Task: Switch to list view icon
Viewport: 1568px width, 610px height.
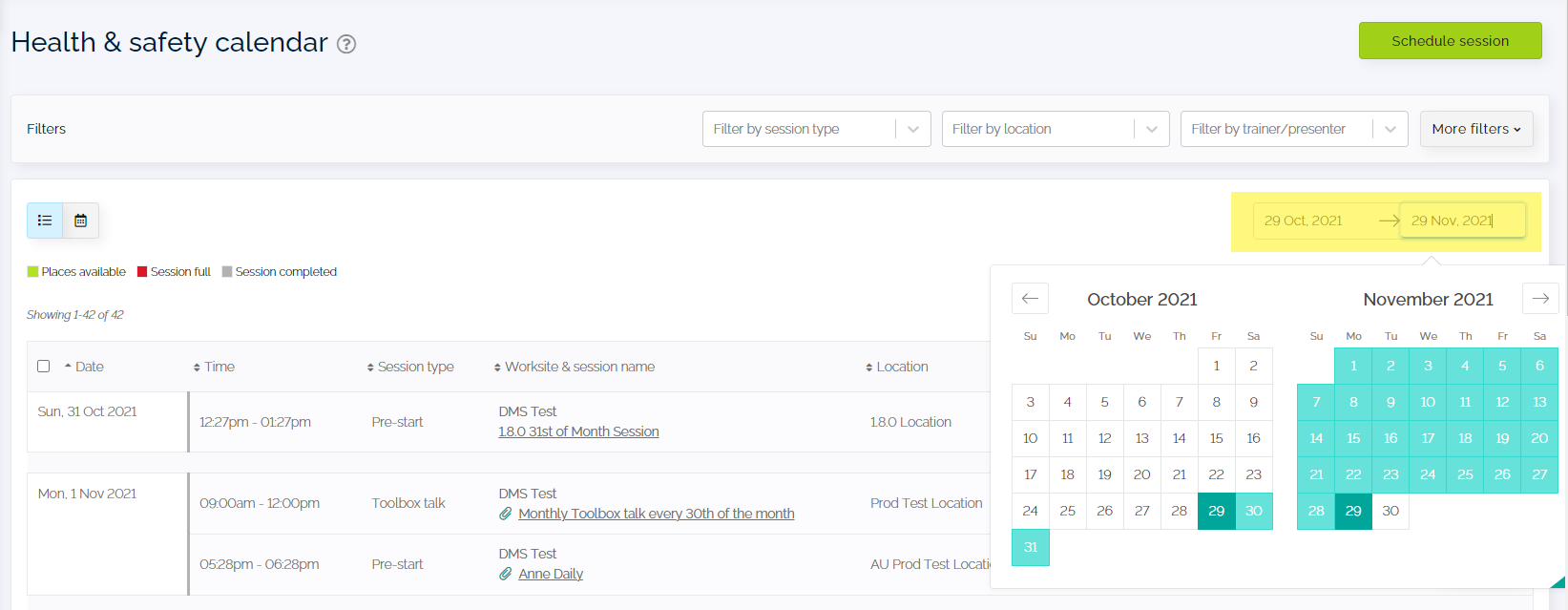Action: tap(45, 221)
